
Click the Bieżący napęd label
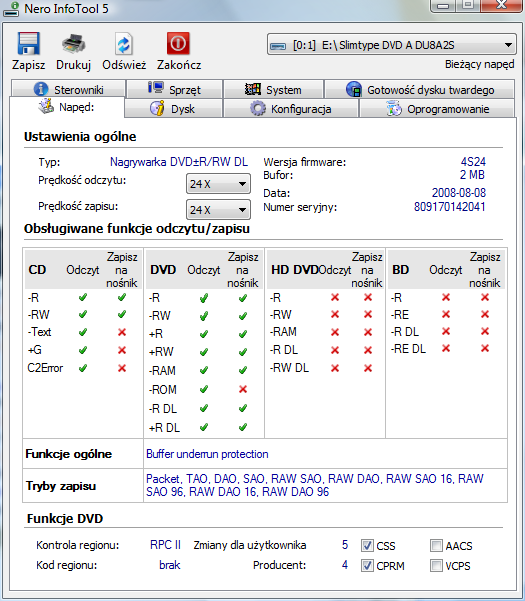tap(480, 64)
